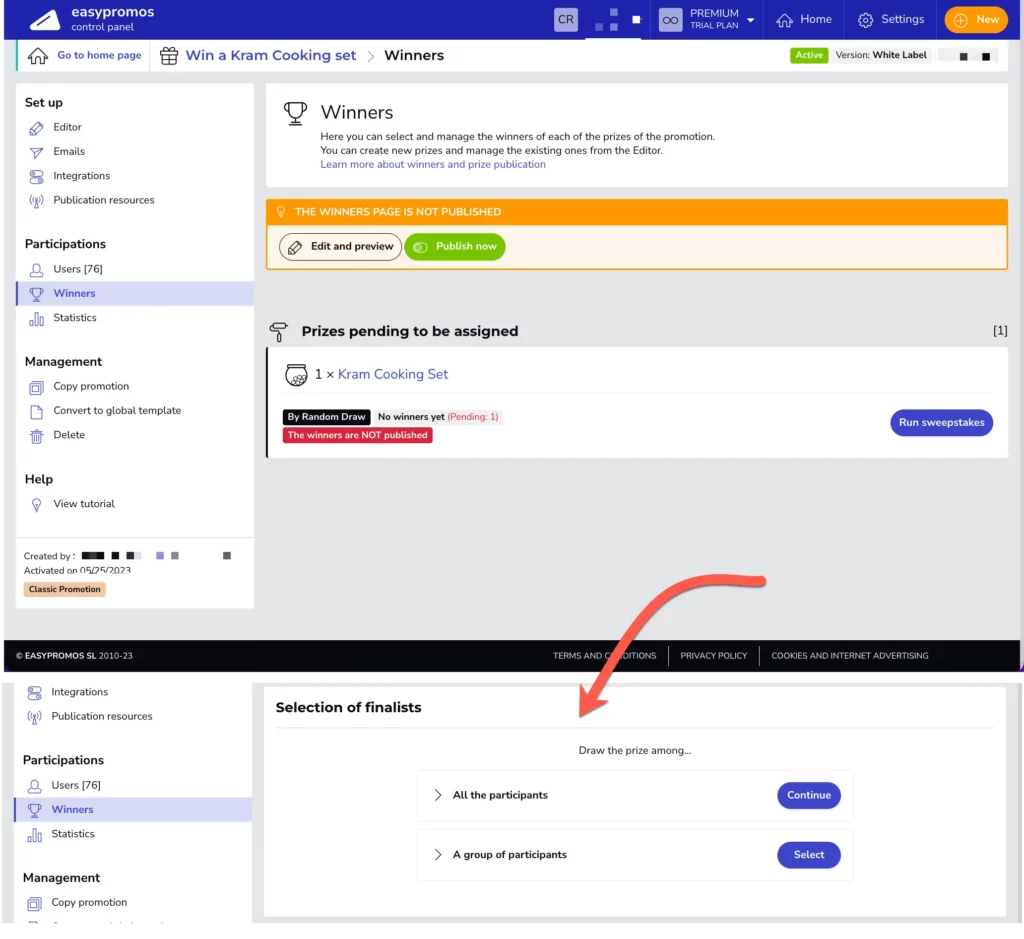Open the Win a Kram Cooking set breadcrumb
The width and height of the screenshot is (1024, 939).
270,56
